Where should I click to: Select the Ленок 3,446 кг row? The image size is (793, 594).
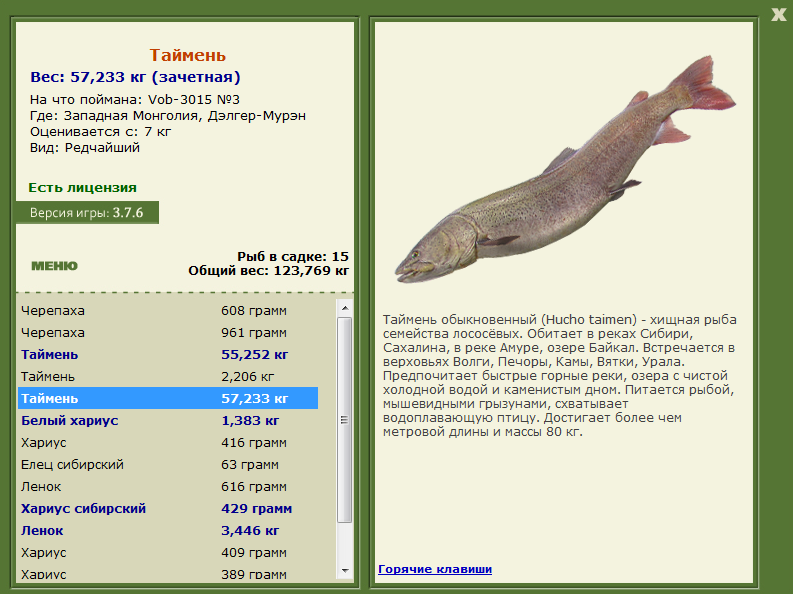click(x=168, y=530)
